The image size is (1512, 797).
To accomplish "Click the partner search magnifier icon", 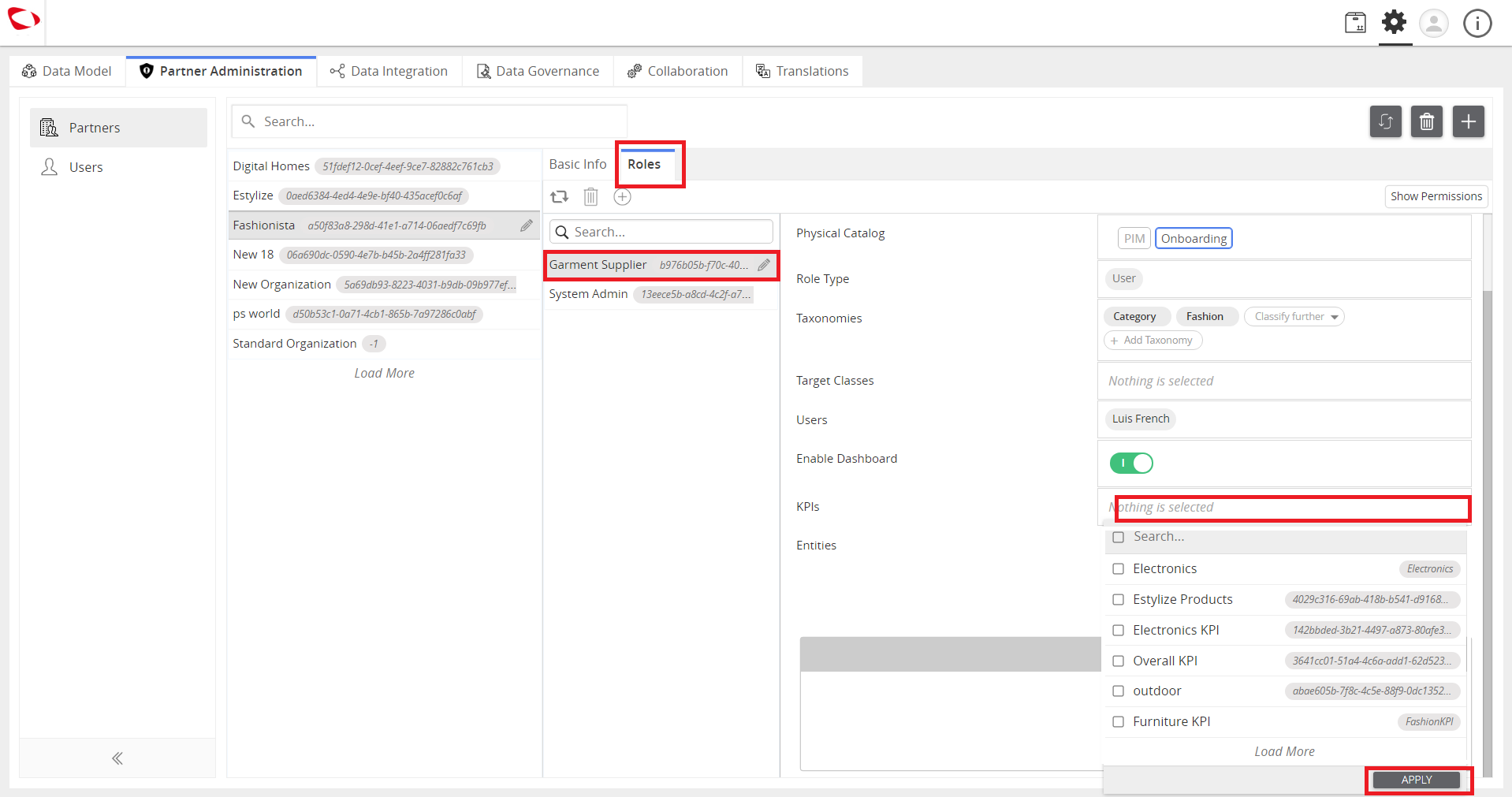I will tap(248, 121).
